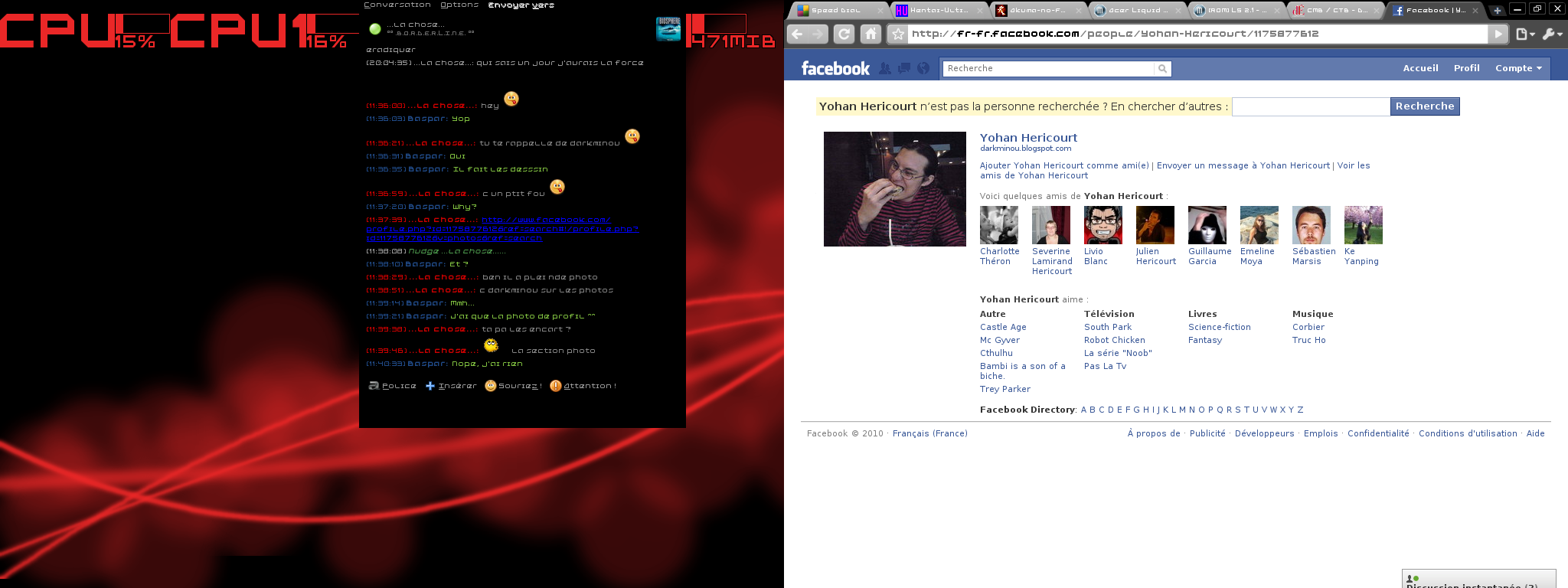Open Sébastien Marsis friend thumbnail
This screenshot has height=588, width=1568.
coord(1312,225)
